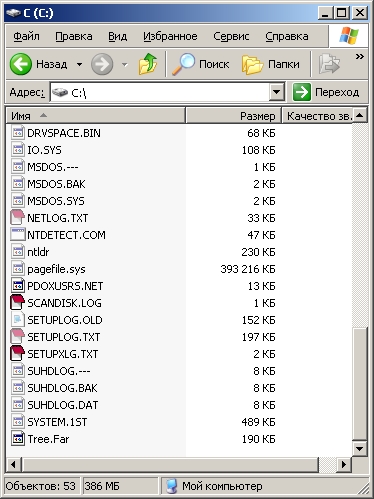Click the 108 КБ size value
This screenshot has height=499, width=374.
pyautogui.click(x=259, y=150)
